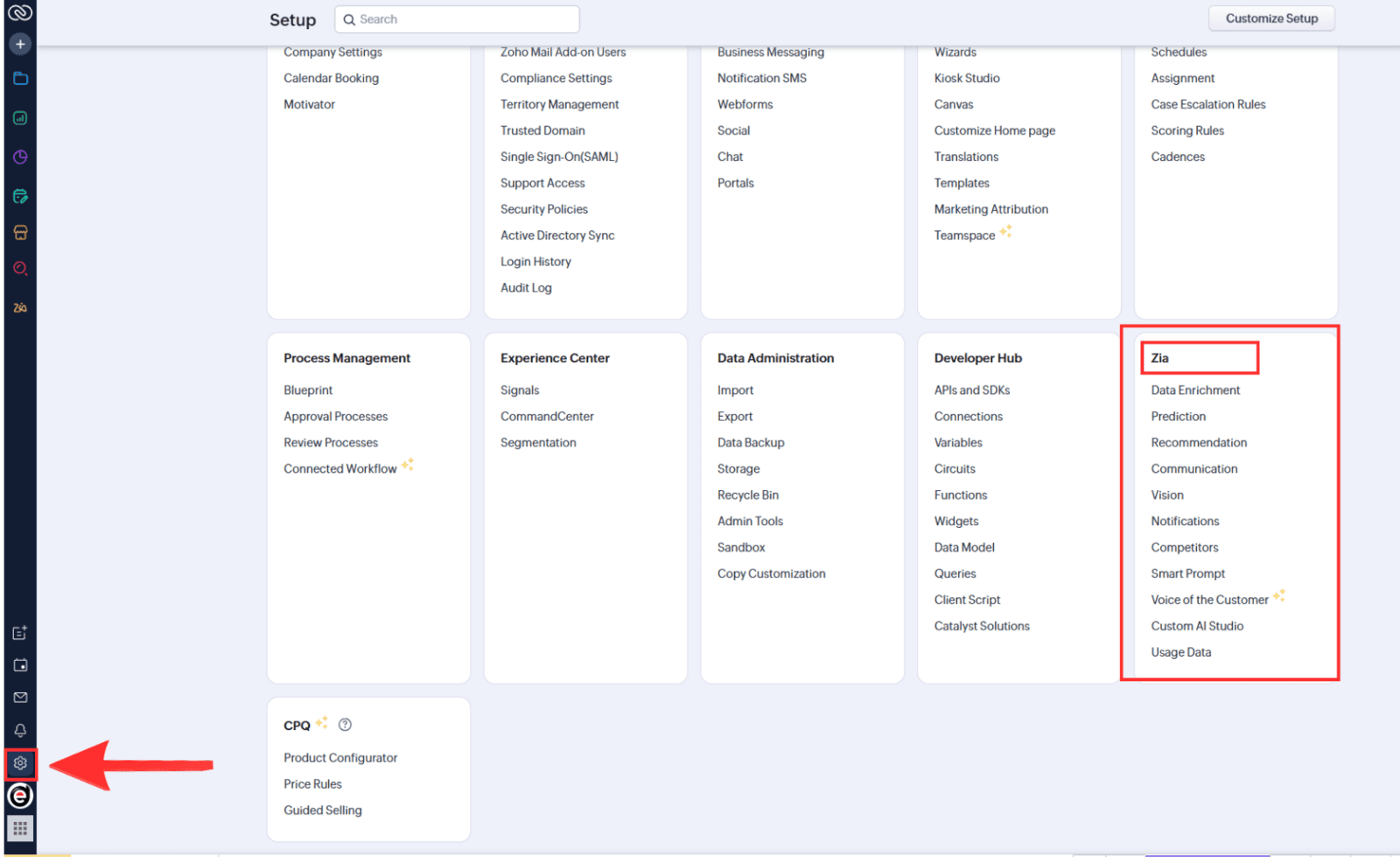Open the create-new plus button in sidebar
The width and height of the screenshot is (1400, 857).
point(19,43)
